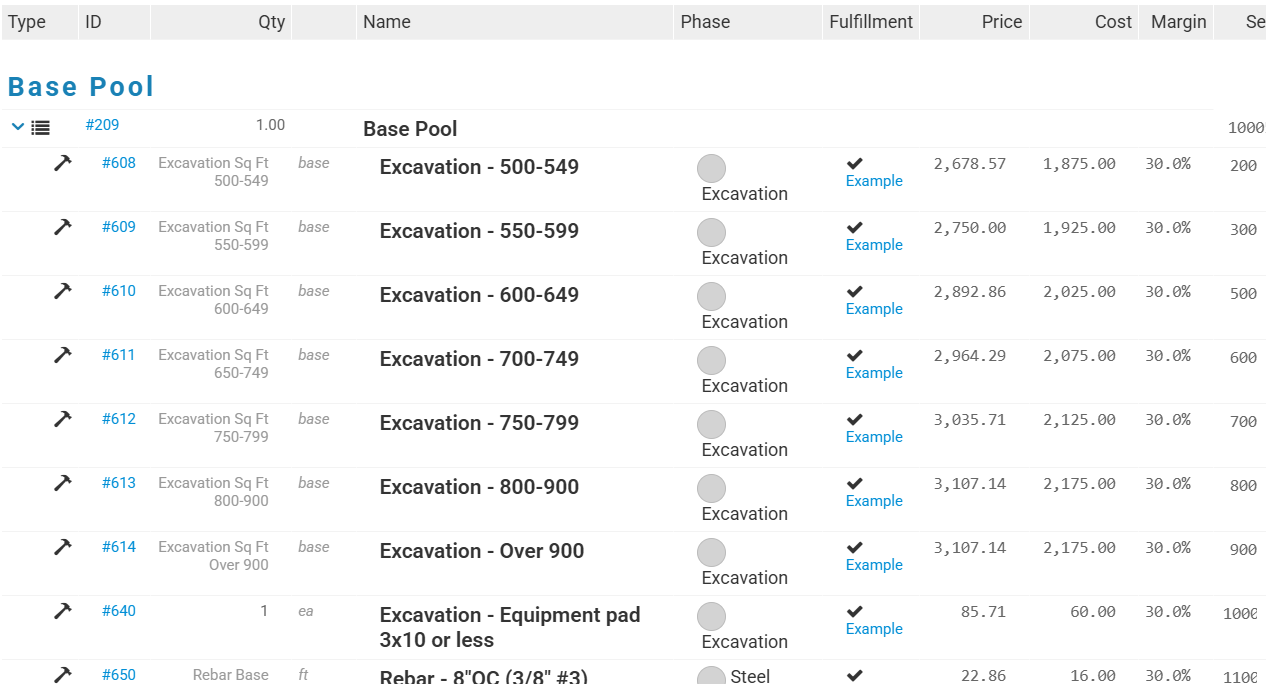Click price value 85.71
This screenshot has height=684, width=1266.
[x=983, y=612]
